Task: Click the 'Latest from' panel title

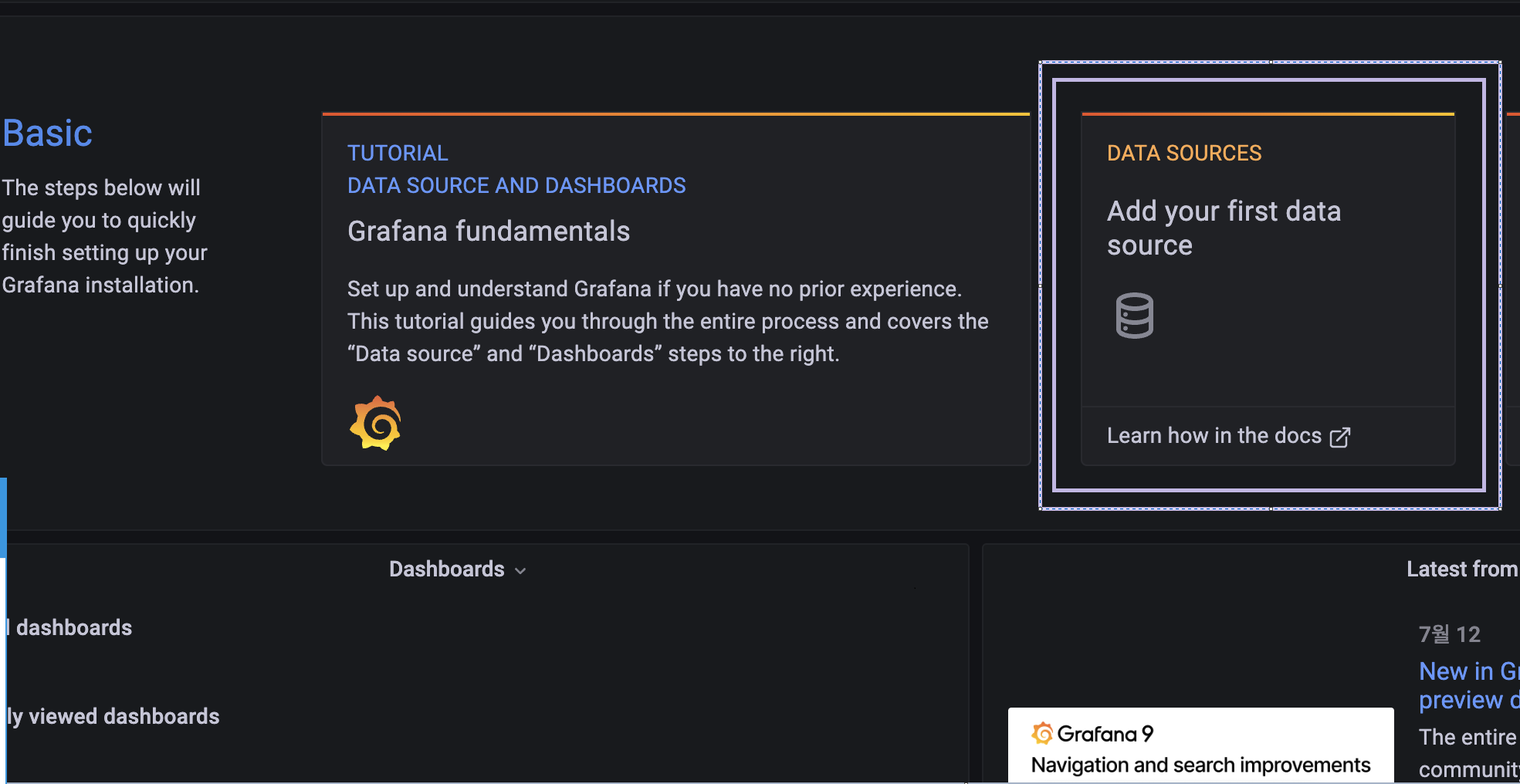Action: tap(1462, 569)
